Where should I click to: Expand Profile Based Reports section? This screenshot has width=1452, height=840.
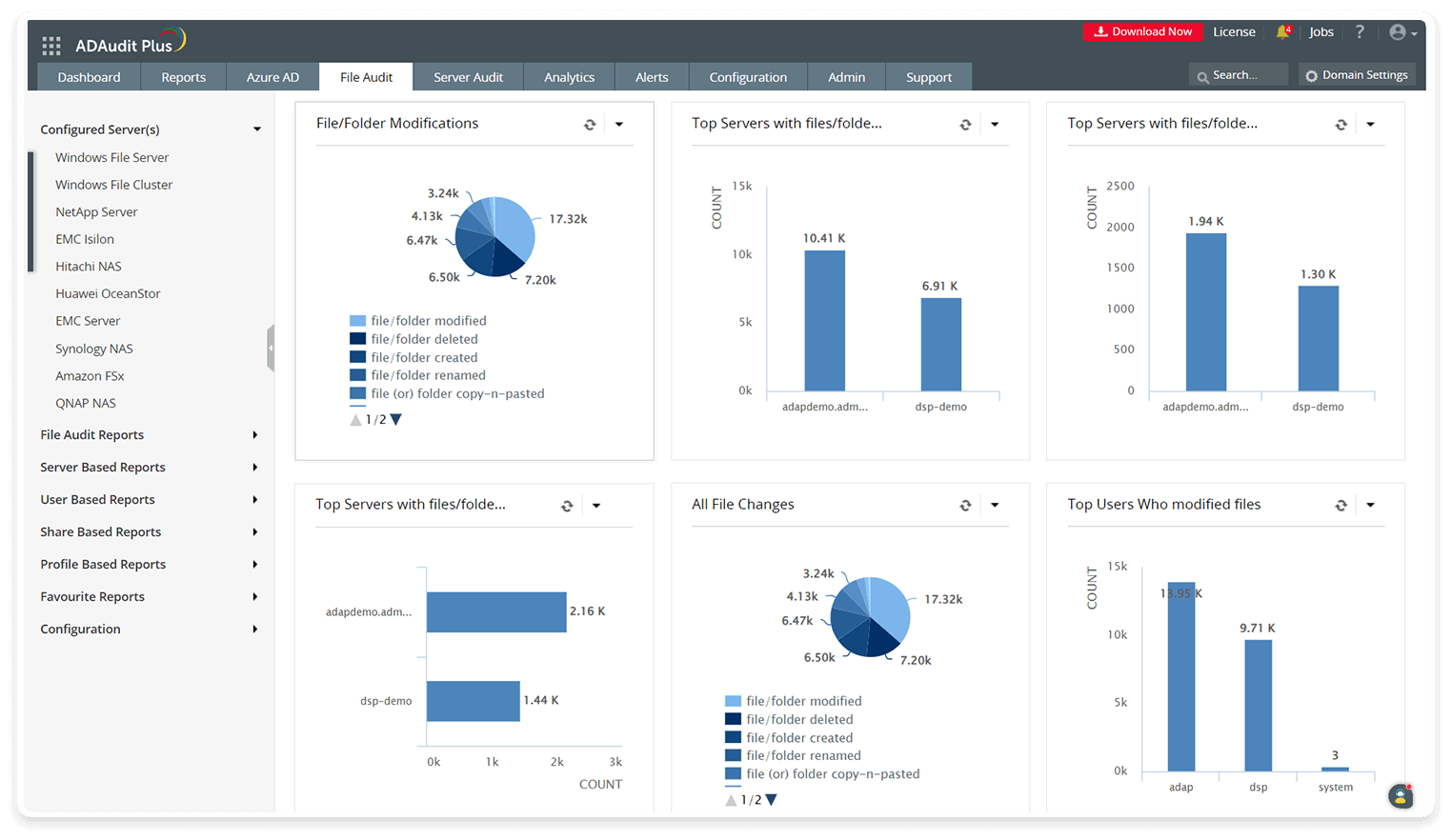[x=255, y=565]
